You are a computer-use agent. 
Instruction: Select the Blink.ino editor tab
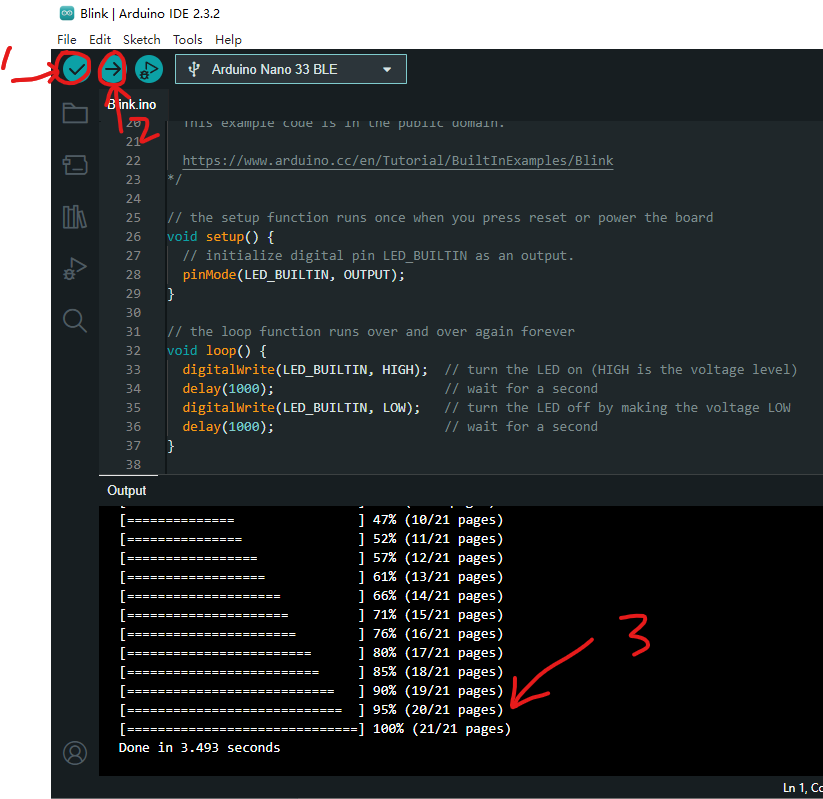coord(132,104)
